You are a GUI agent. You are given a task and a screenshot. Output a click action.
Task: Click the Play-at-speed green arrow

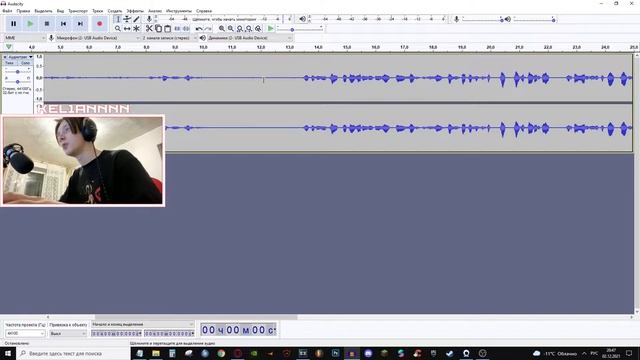pos(270,29)
